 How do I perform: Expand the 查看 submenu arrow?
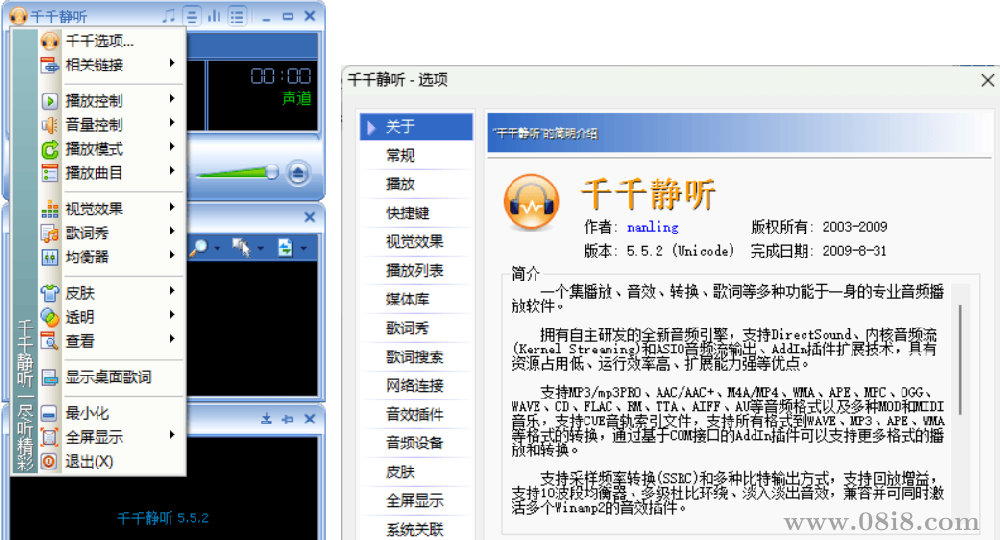tap(172, 339)
